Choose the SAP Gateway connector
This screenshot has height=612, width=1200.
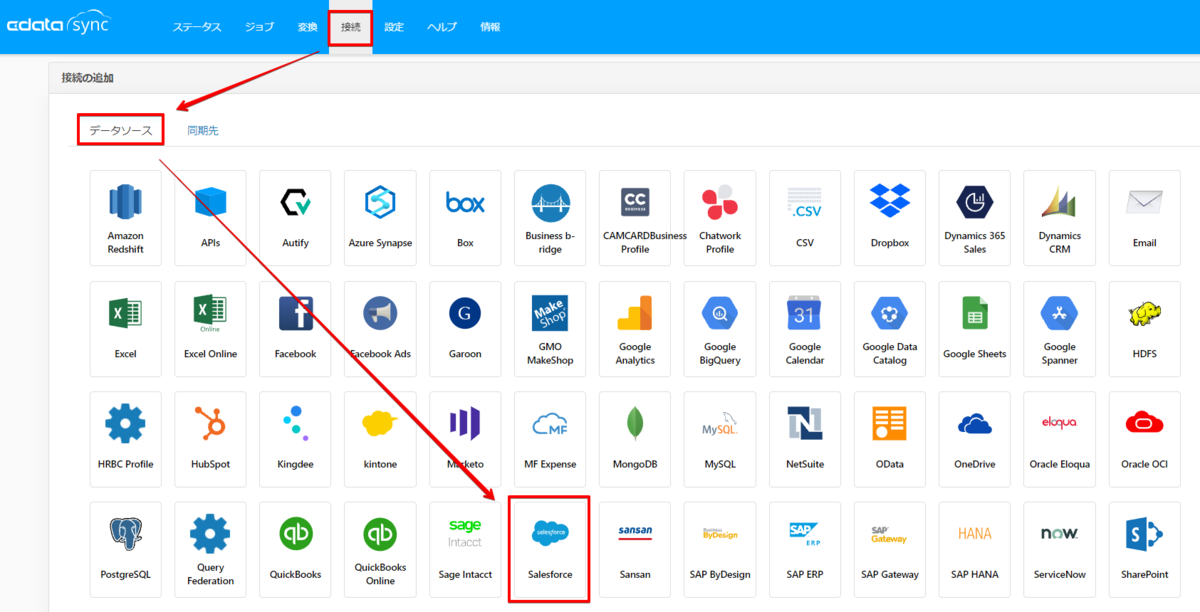(x=891, y=550)
